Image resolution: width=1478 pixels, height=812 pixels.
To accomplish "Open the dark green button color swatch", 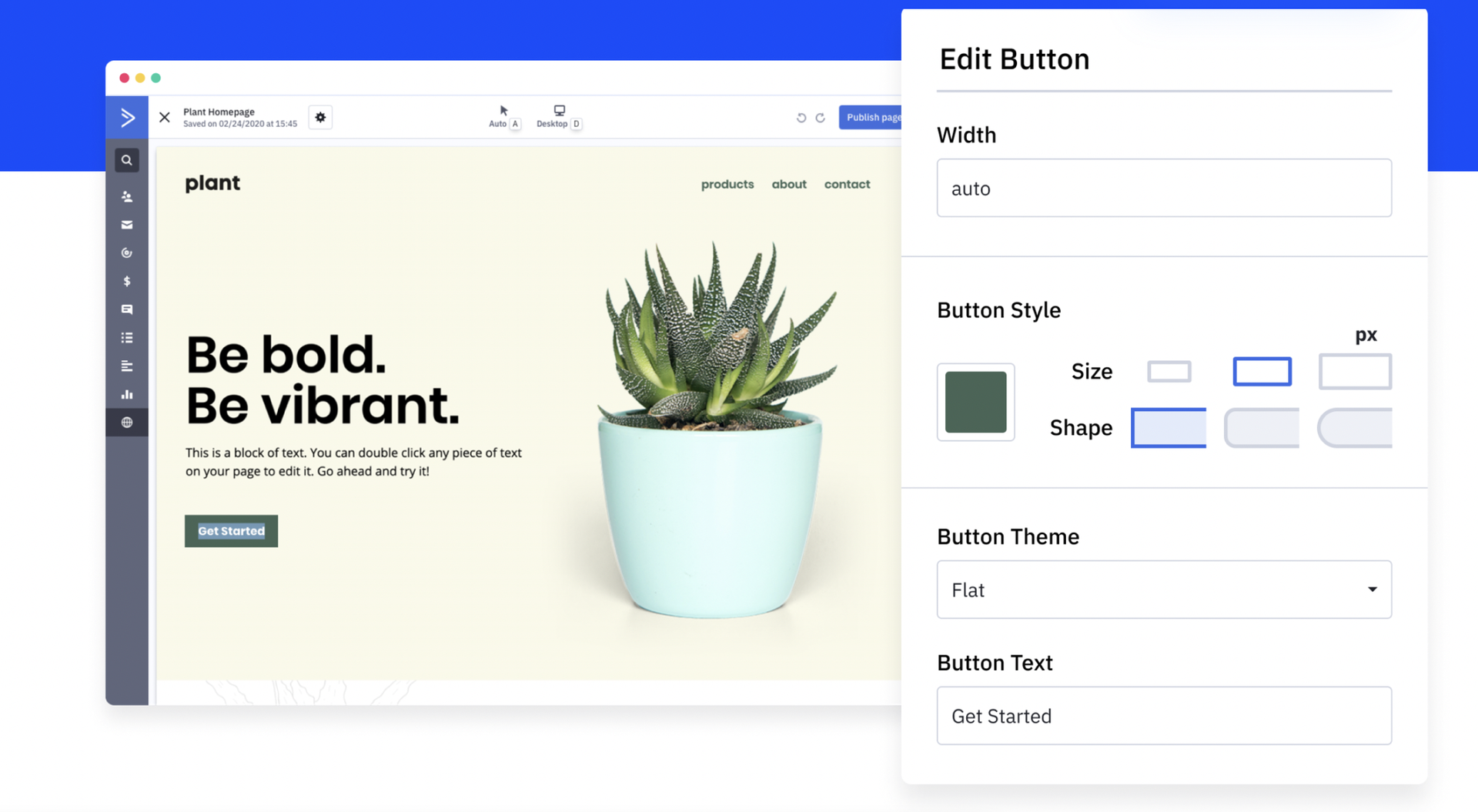I will click(975, 402).
